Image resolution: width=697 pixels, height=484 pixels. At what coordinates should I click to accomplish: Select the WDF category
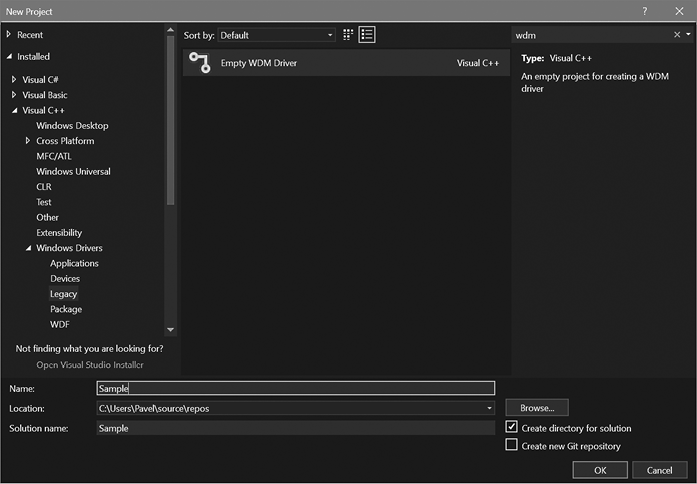[60, 324]
